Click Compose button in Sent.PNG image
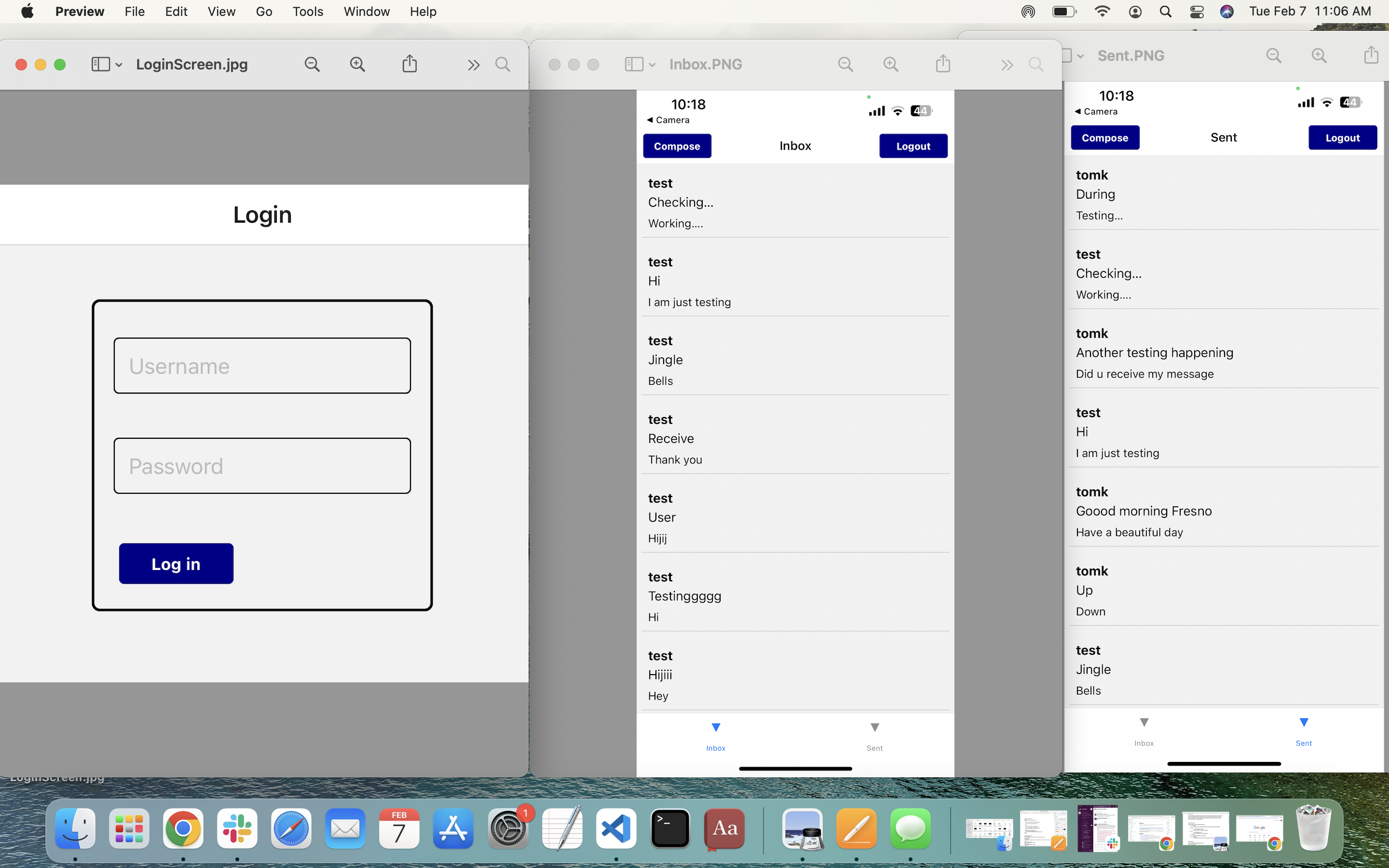 pos(1105,138)
